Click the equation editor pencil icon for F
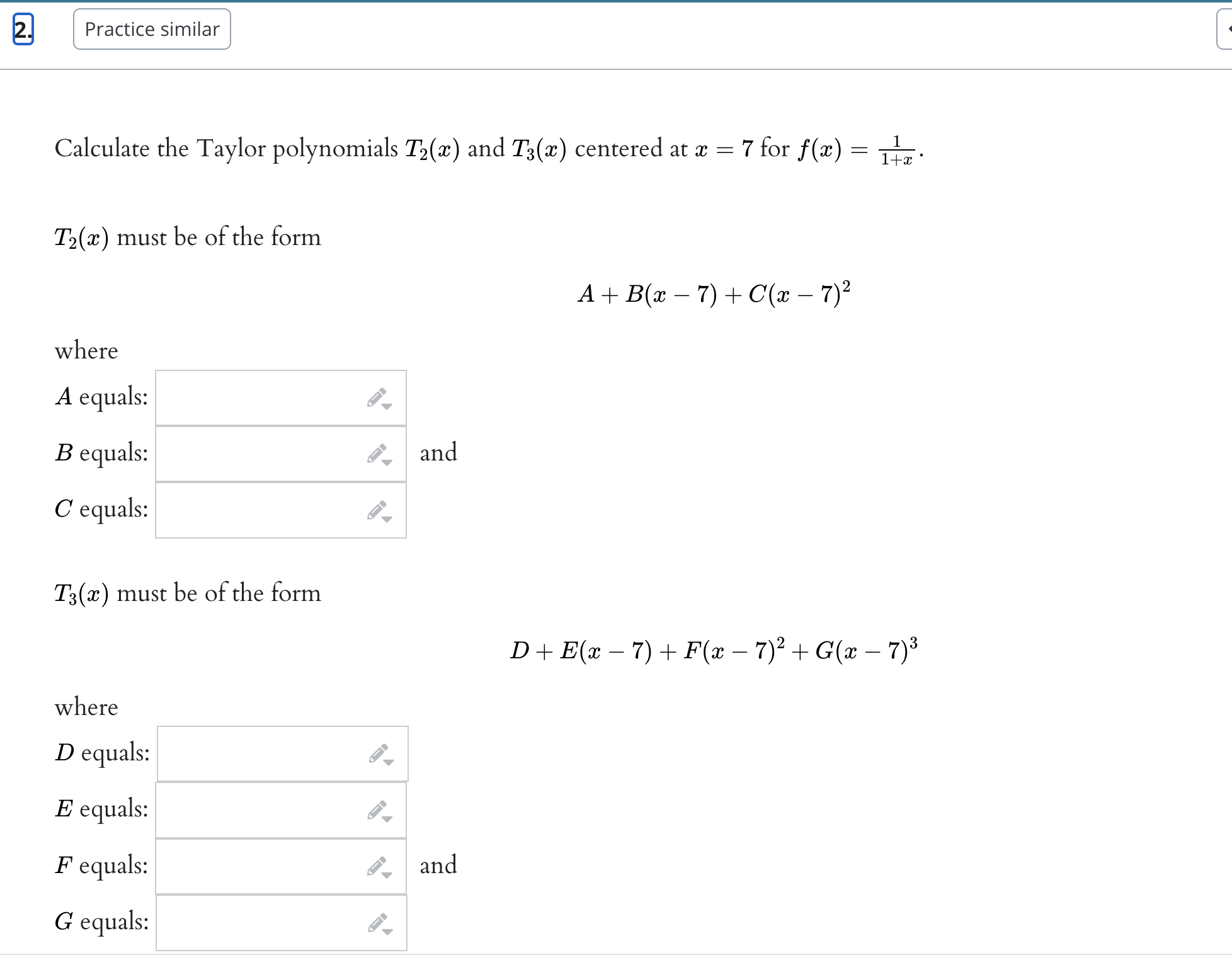The image size is (1232, 955). (x=376, y=864)
